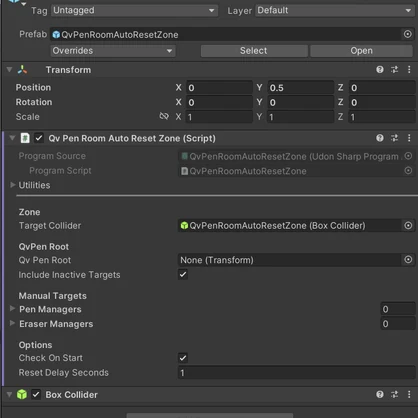Click Position Z input field
Image resolution: width=418 pixels, height=418 pixels.
click(382, 88)
